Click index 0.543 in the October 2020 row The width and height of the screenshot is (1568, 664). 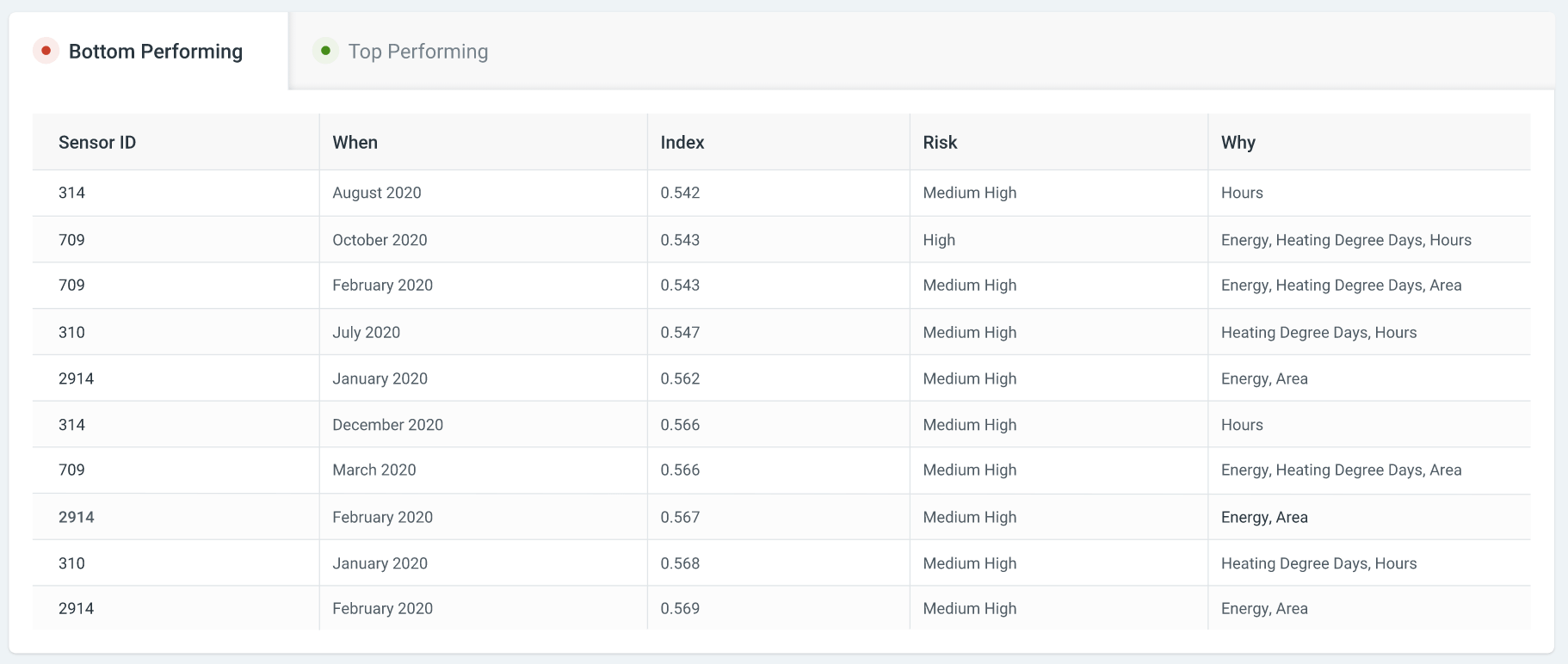pyautogui.click(x=680, y=240)
